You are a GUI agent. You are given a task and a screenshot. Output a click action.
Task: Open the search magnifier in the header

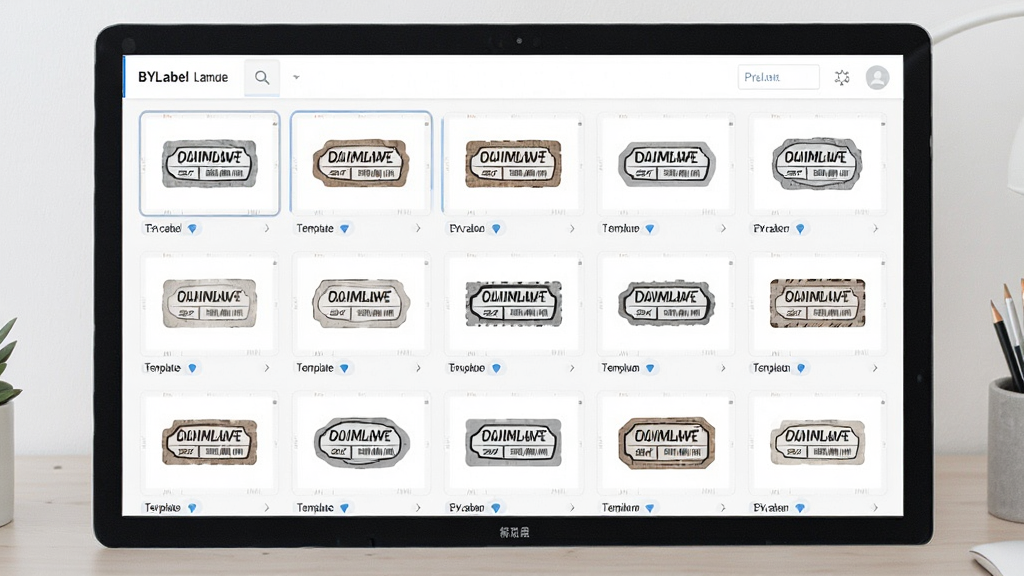262,78
